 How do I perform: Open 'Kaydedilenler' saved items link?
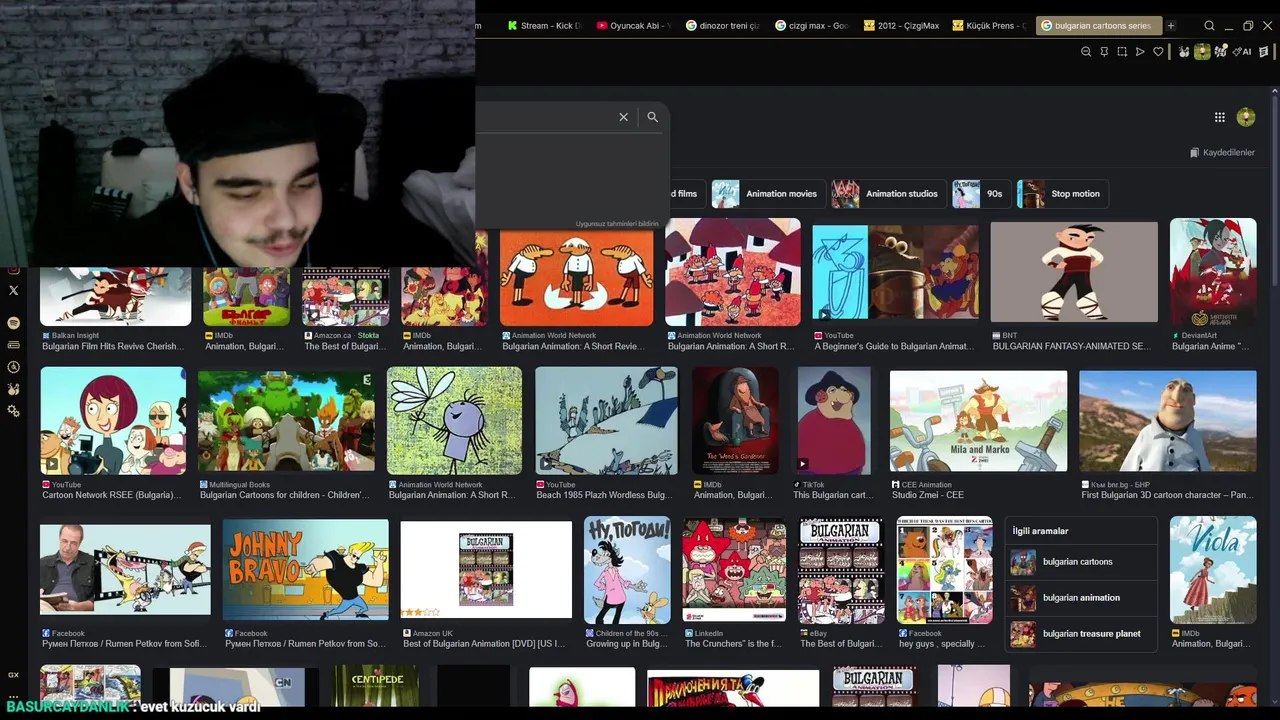coord(1222,153)
